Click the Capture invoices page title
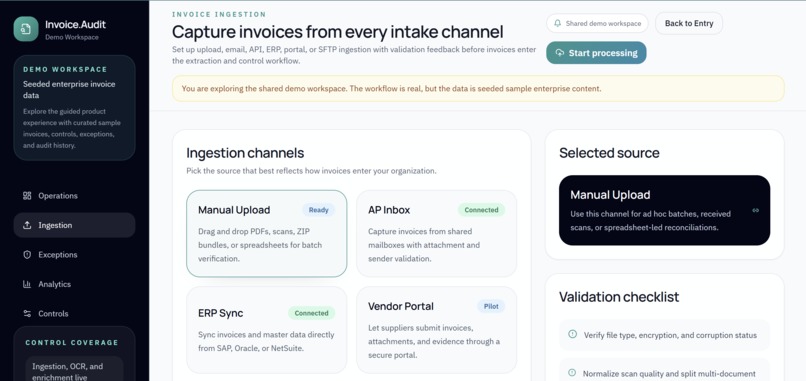 click(337, 32)
